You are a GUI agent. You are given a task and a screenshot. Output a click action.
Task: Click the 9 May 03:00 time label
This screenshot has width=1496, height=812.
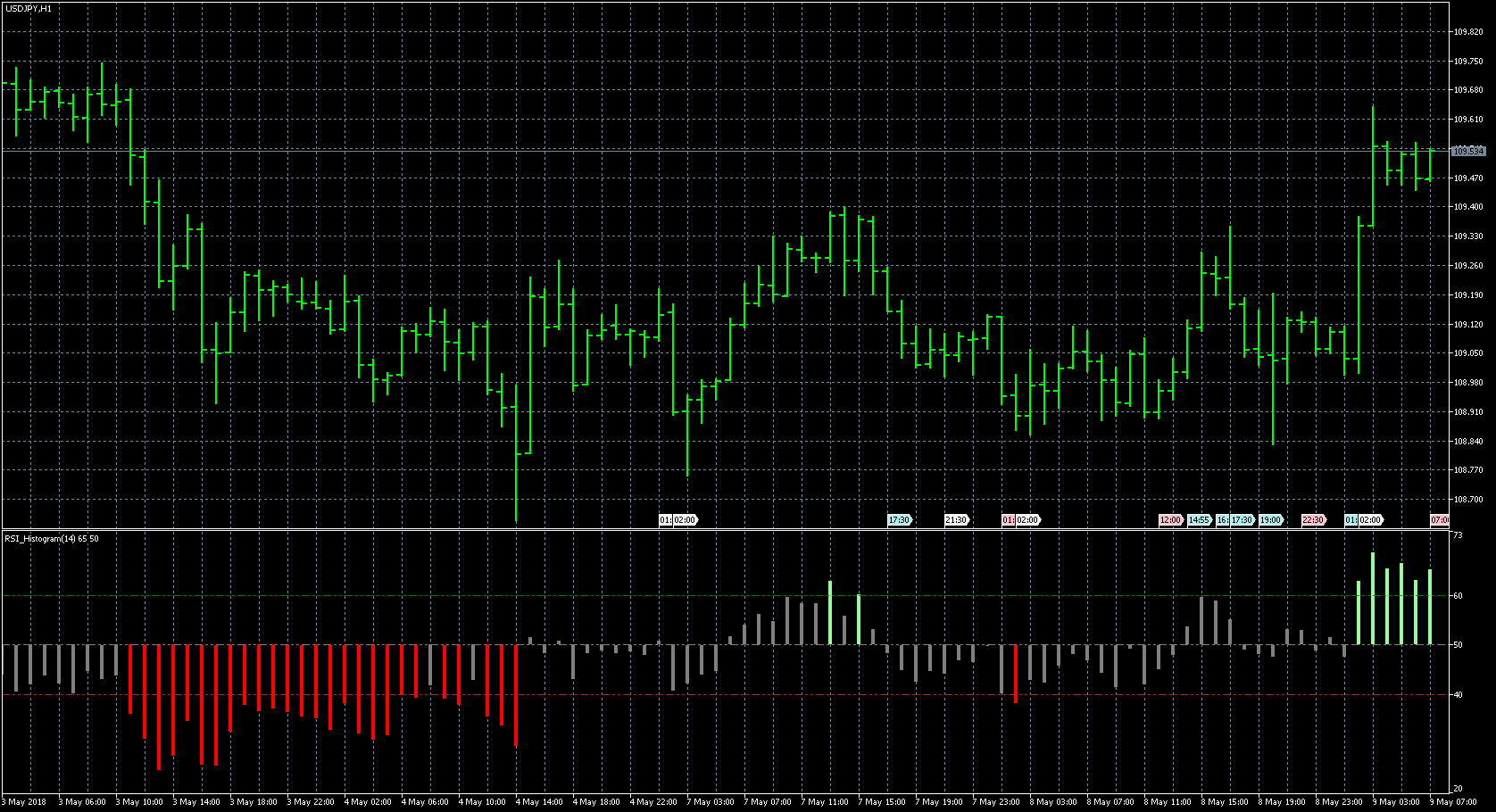click(x=1395, y=802)
